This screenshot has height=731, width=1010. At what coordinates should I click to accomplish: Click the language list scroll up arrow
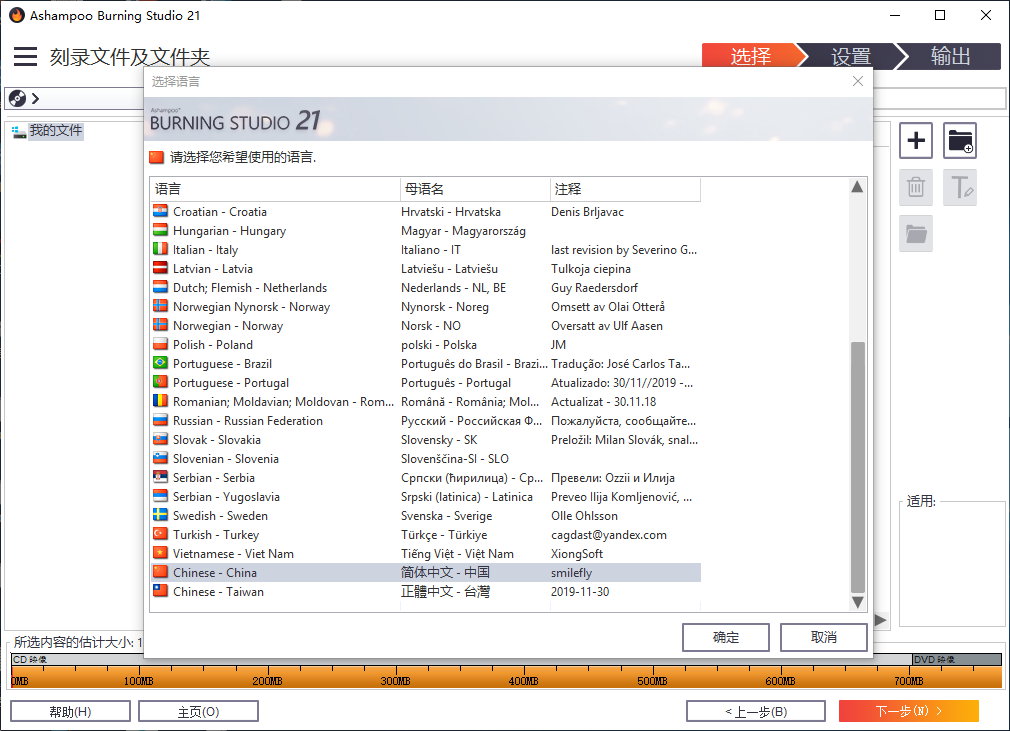857,187
